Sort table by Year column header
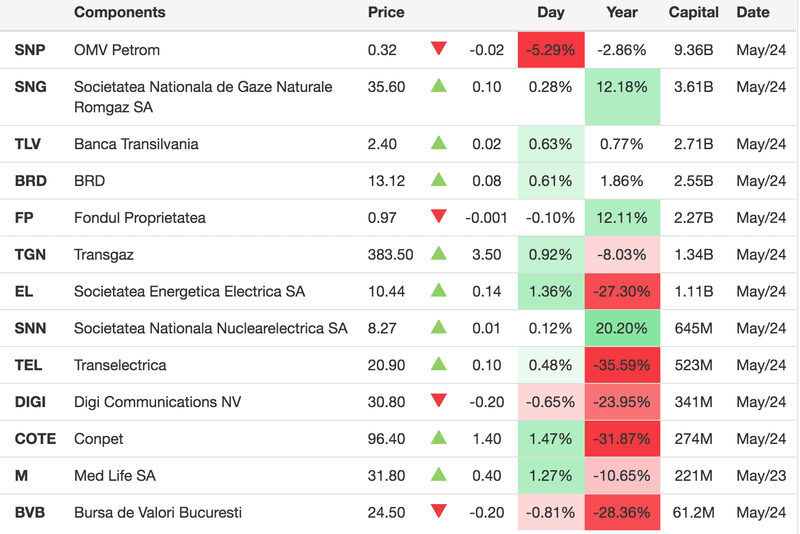The height and width of the screenshot is (534, 800). click(621, 13)
